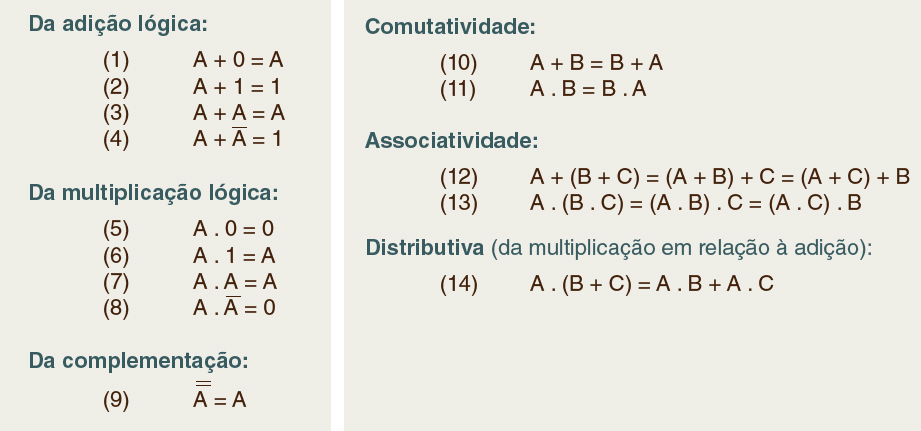Select the equation A . B = B . A
This screenshot has height=431, width=921.
(x=588, y=89)
